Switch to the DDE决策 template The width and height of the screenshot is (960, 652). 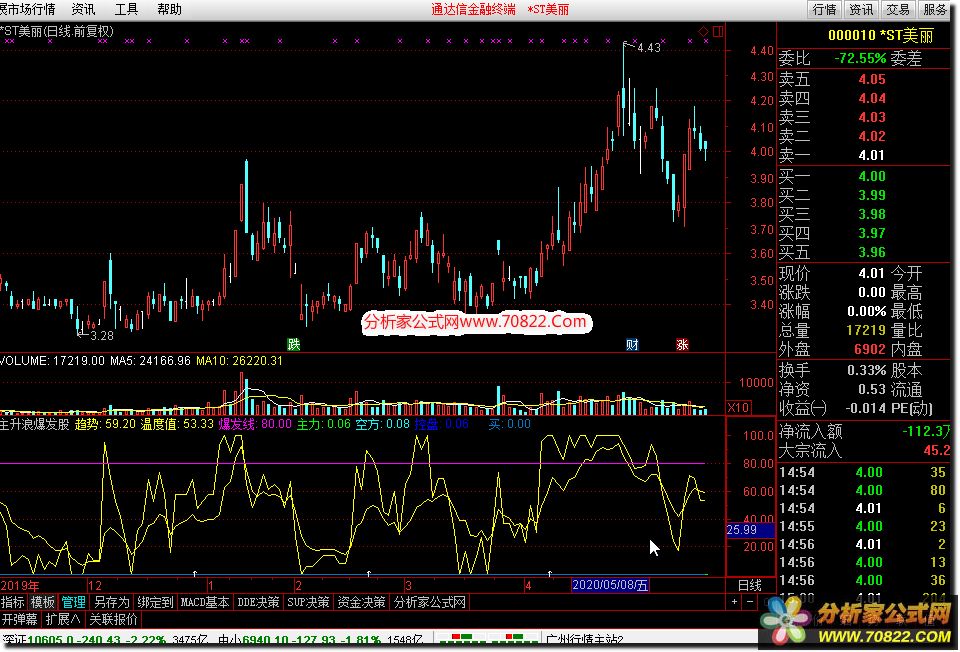pyautogui.click(x=258, y=602)
